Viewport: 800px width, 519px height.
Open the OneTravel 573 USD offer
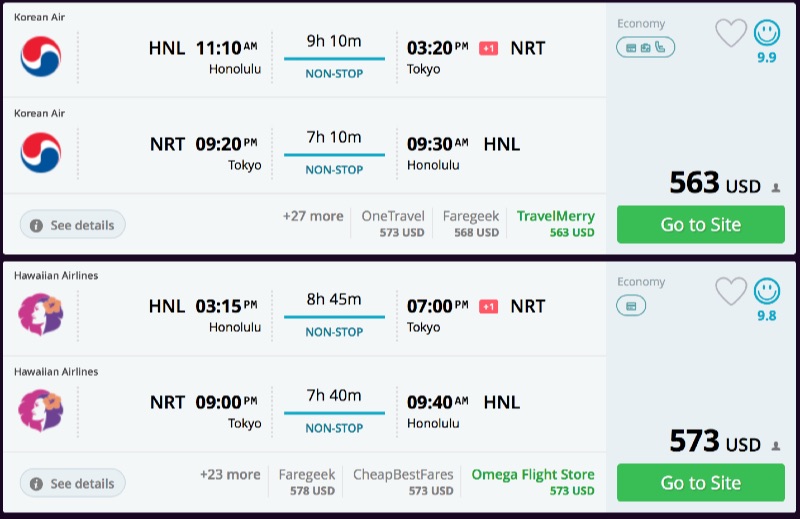pos(393,223)
